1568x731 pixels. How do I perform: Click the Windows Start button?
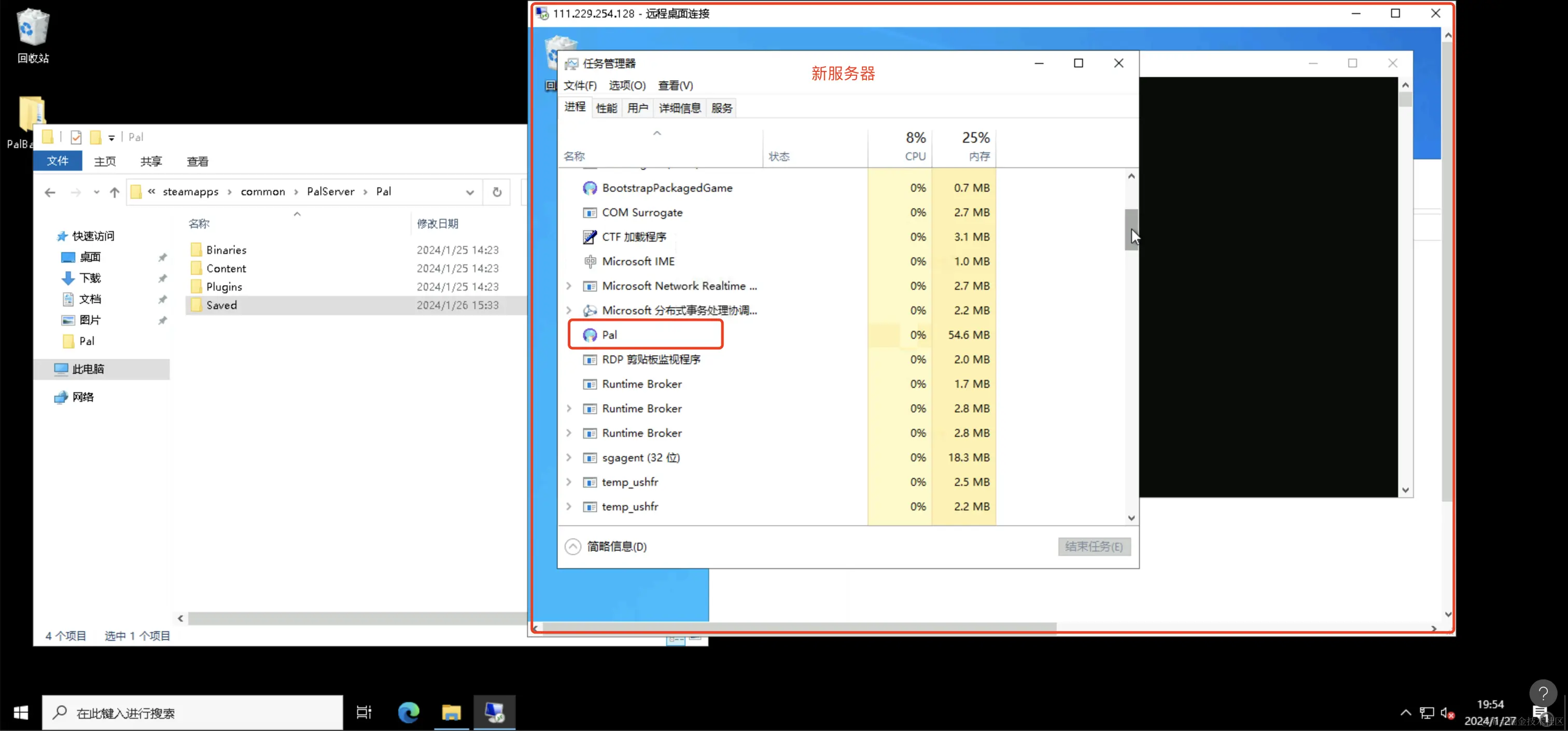[x=21, y=712]
